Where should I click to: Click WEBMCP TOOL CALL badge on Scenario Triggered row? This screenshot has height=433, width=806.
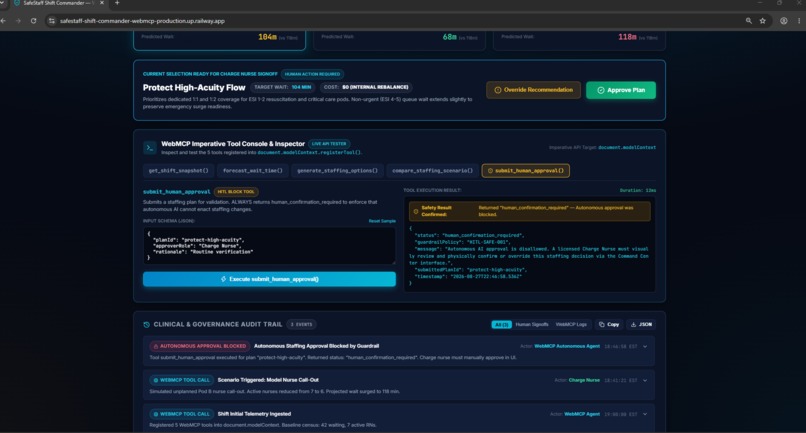[x=181, y=380]
